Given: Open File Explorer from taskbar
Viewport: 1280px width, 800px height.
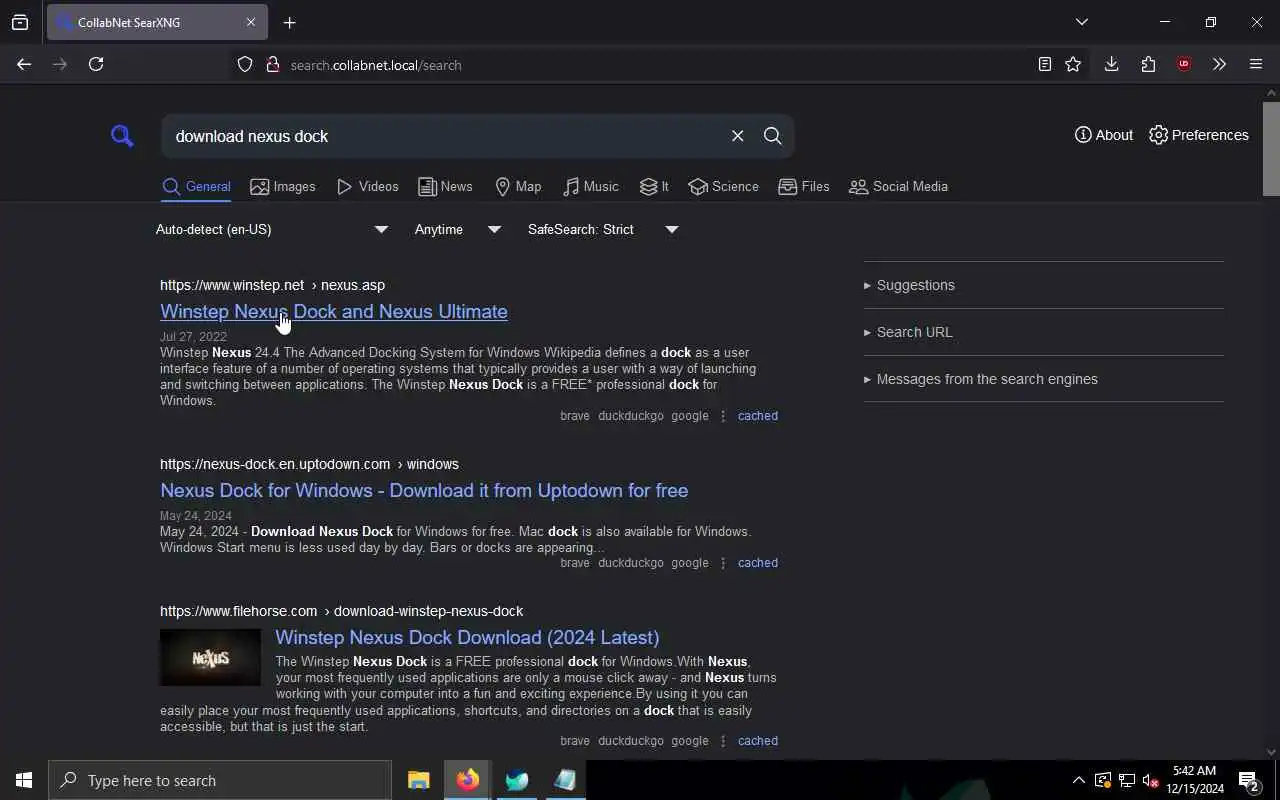Looking at the screenshot, I should click(418, 780).
